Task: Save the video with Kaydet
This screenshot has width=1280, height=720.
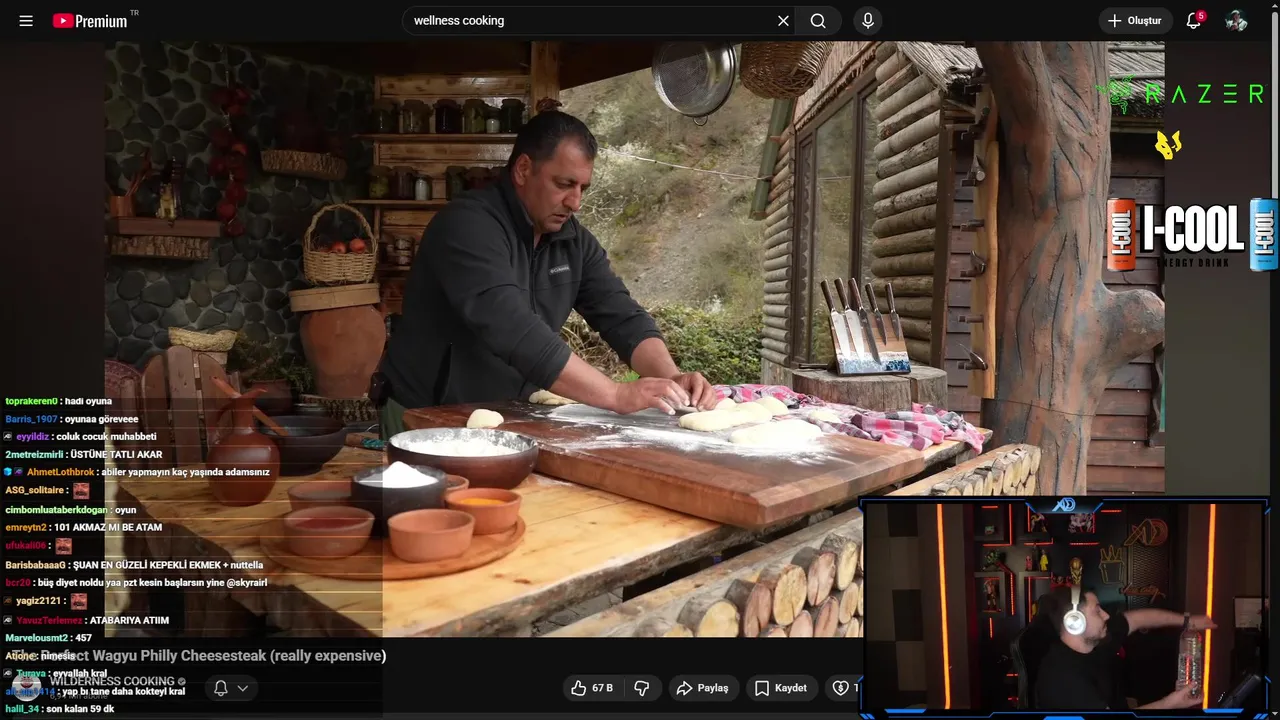Action: coord(781,688)
